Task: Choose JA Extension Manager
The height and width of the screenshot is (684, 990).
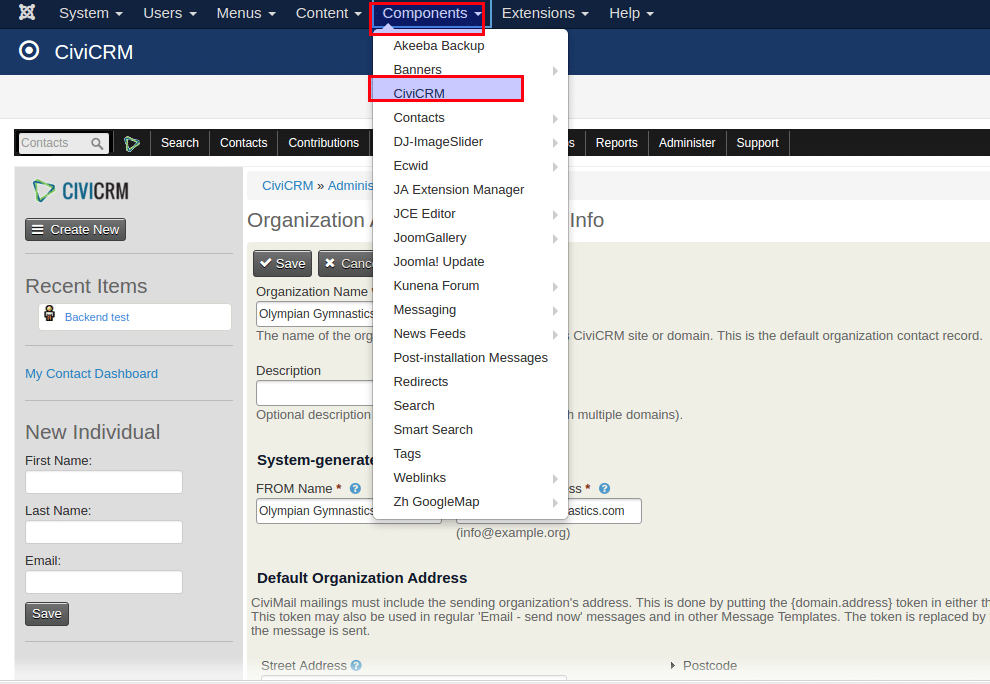Action: (458, 189)
